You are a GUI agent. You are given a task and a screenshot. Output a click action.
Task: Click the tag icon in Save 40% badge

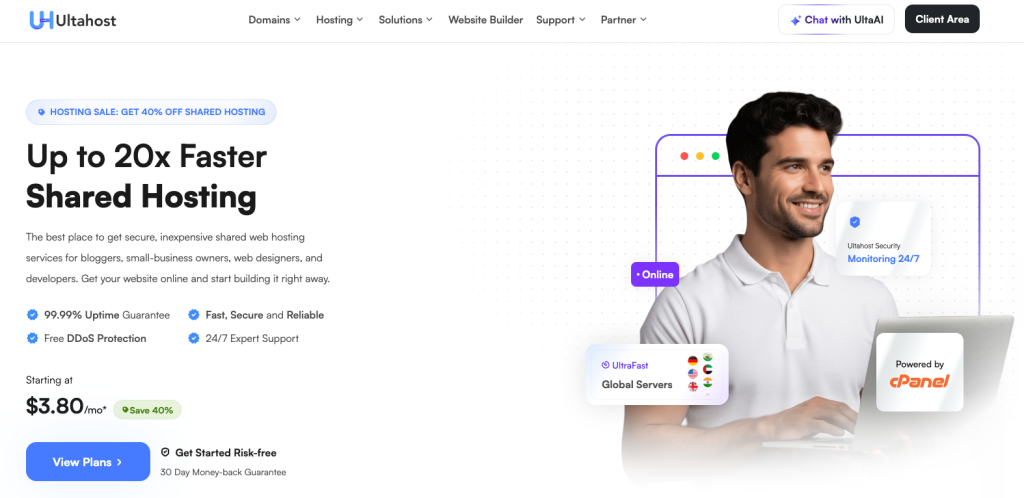(125, 410)
